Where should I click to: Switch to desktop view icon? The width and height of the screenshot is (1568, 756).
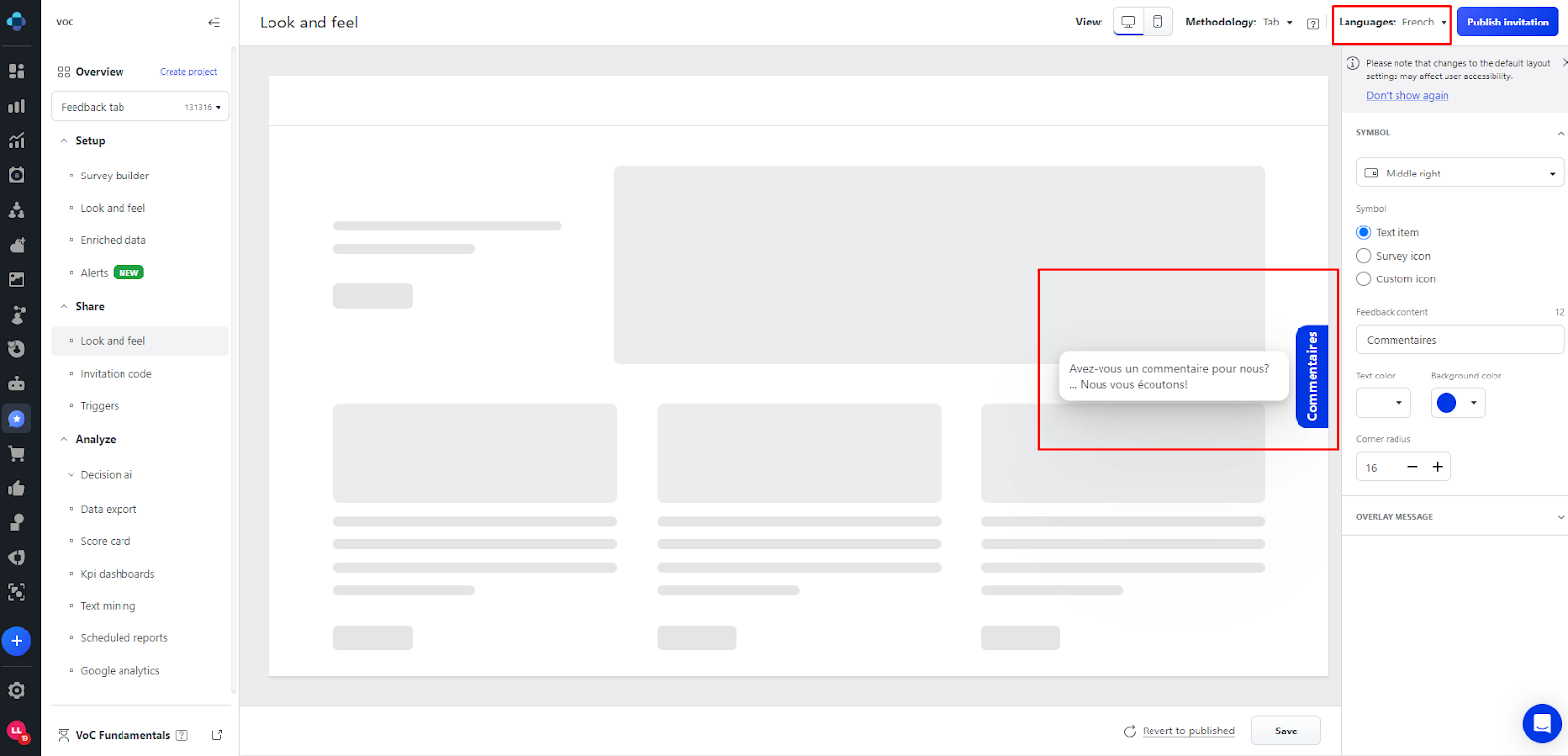[x=1128, y=22]
